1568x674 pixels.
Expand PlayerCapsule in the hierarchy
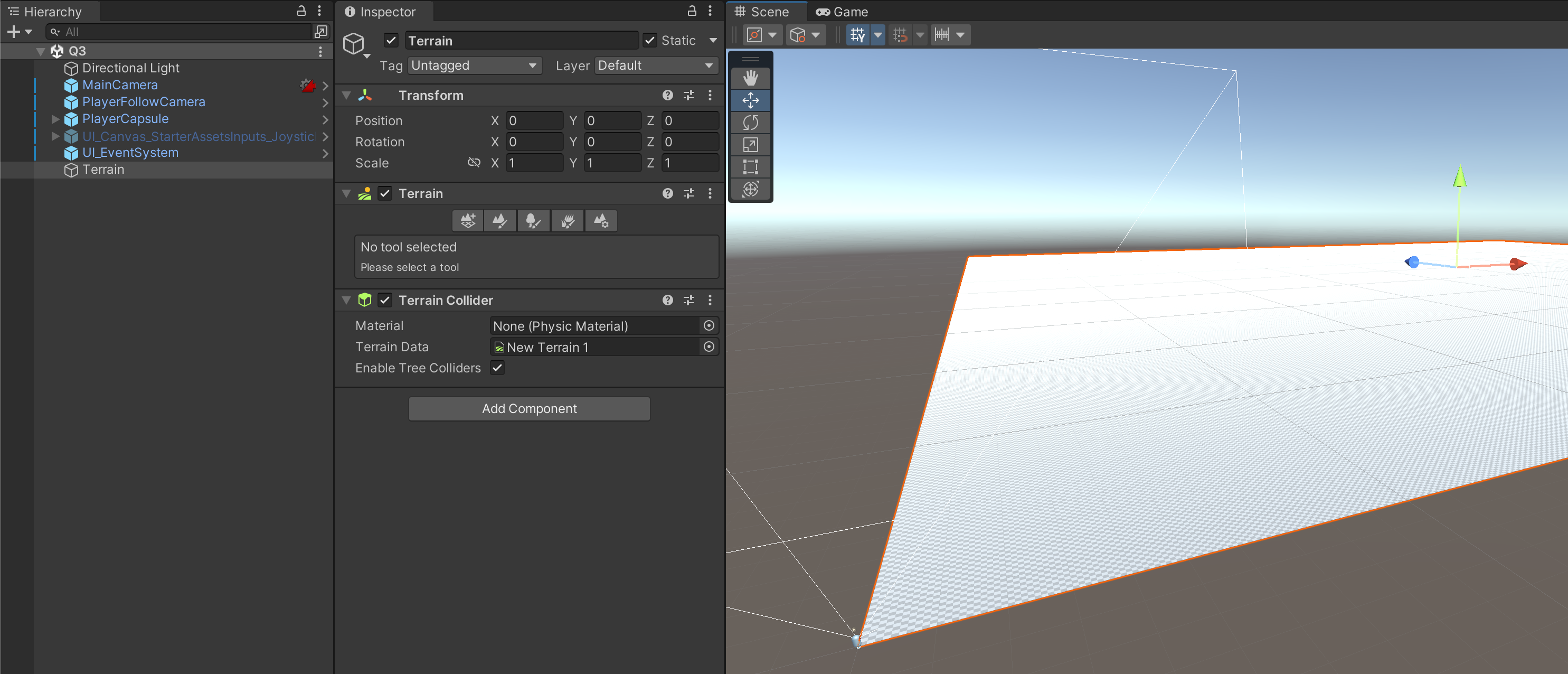pyautogui.click(x=55, y=119)
